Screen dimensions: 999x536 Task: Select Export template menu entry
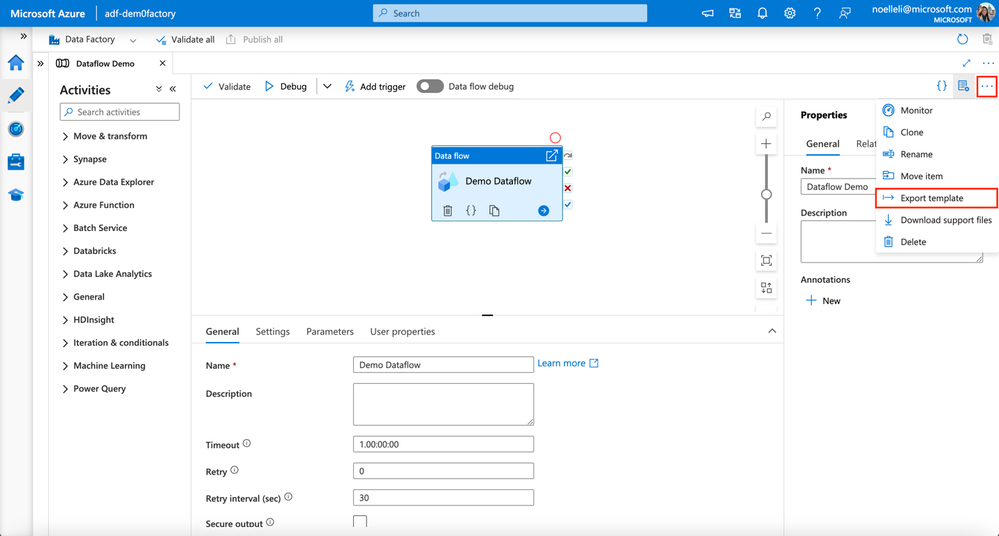937,198
